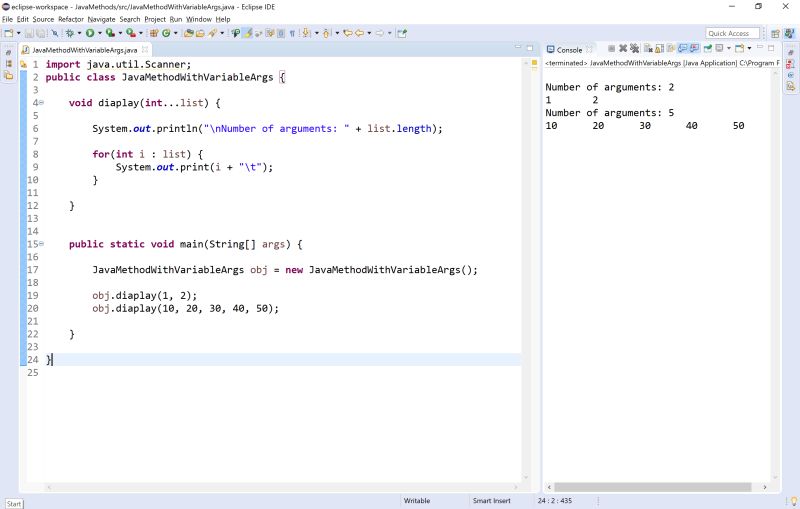This screenshot has width=800, height=509.
Task: Collapse main method fold at line 15
Action: (x=41, y=244)
